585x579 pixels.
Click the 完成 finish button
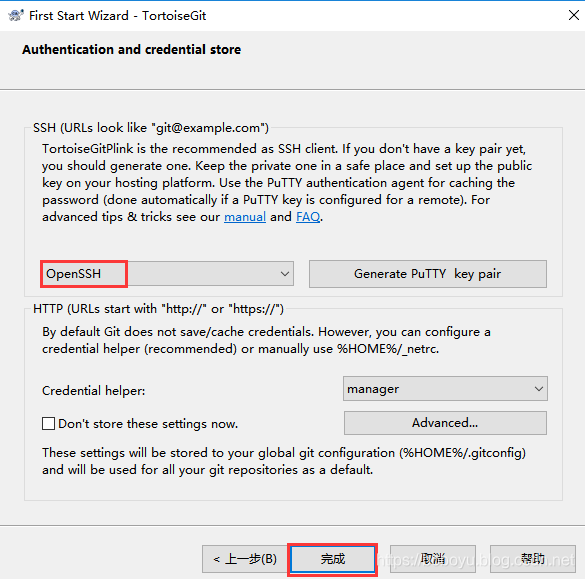[333, 559]
